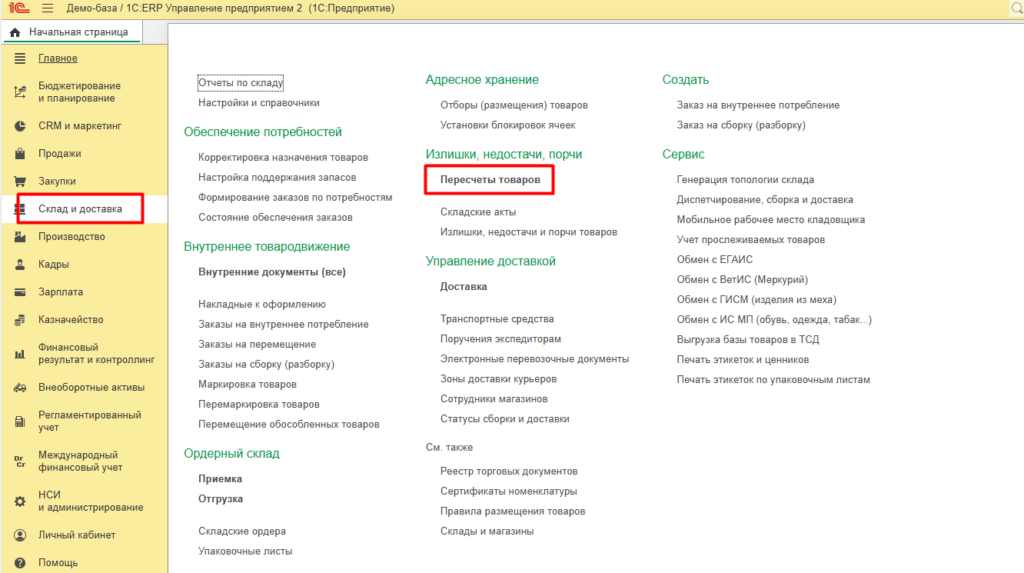This screenshot has width=1024, height=573.
Task: Click the Помощь question mark icon
Action: coord(20,563)
